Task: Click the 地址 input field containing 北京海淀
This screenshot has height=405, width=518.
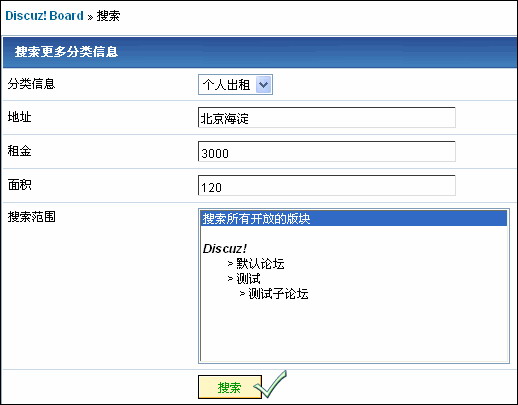Action: 327,118
